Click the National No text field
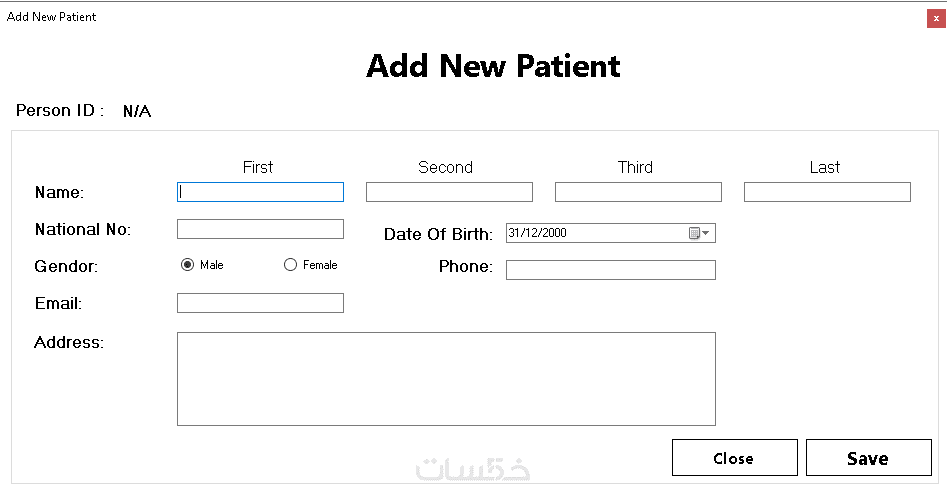Image resolution: width=947 pixels, height=491 pixels. point(260,229)
